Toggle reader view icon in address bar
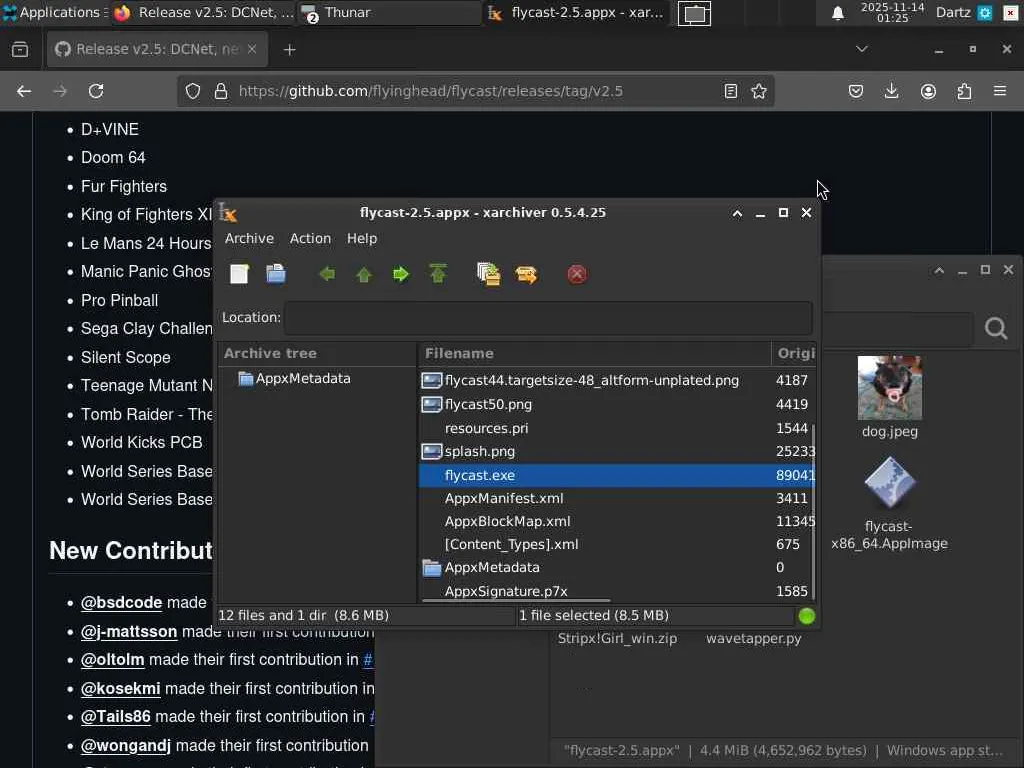Image resolution: width=1024 pixels, height=768 pixels. pyautogui.click(x=731, y=91)
